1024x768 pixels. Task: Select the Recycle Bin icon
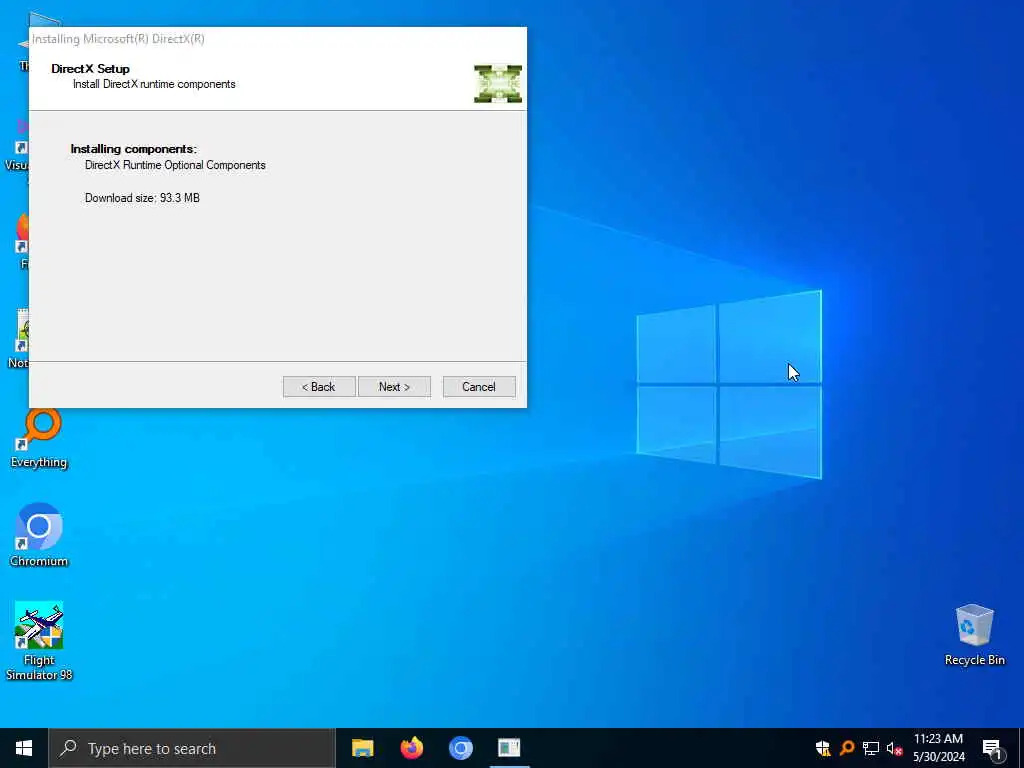974,635
